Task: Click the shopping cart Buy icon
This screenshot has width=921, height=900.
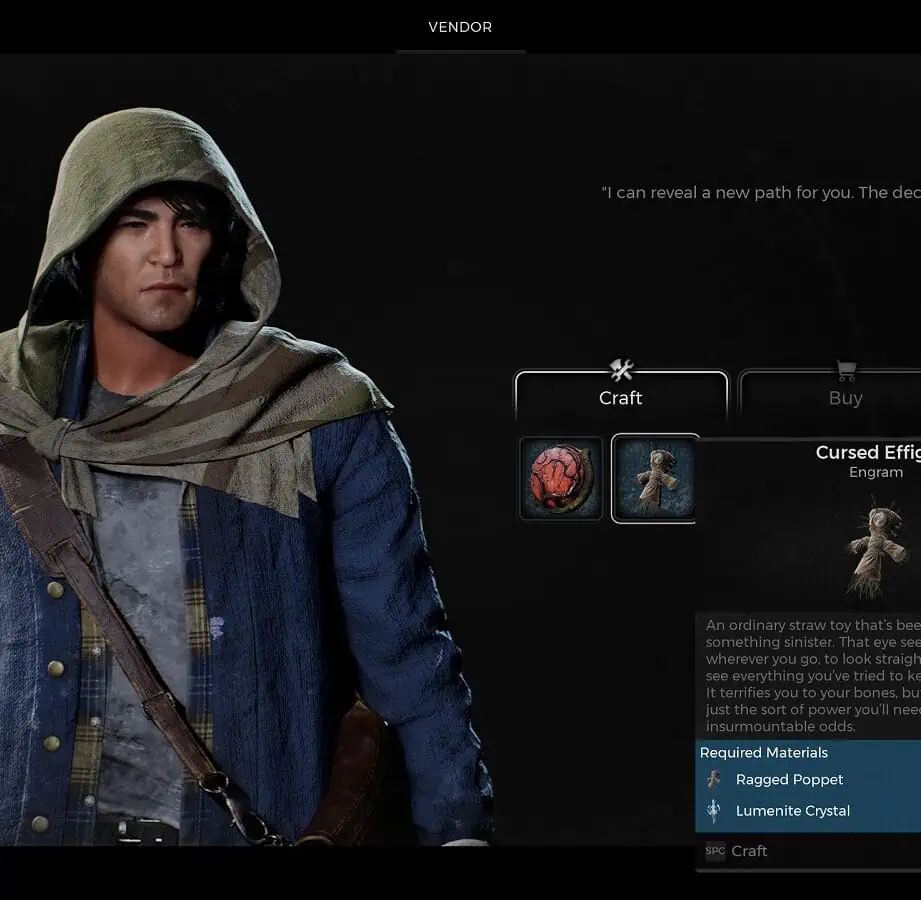Action: tap(846, 371)
